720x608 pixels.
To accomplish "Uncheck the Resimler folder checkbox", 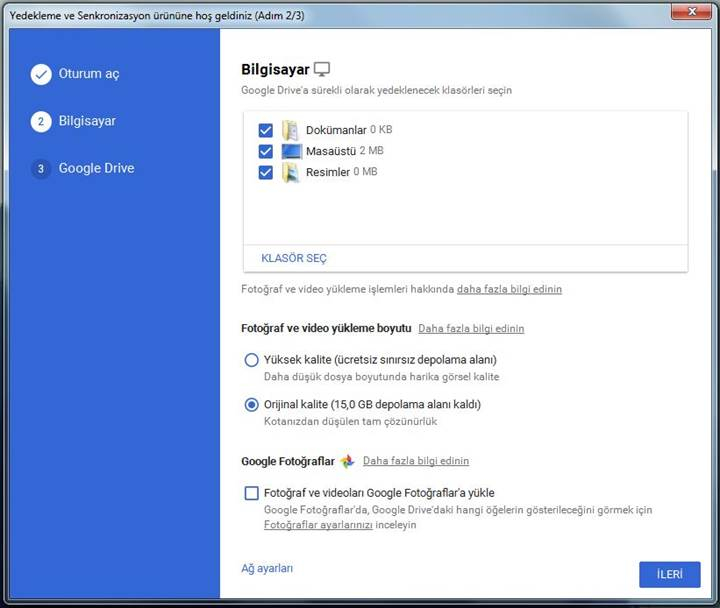I will click(x=265, y=172).
